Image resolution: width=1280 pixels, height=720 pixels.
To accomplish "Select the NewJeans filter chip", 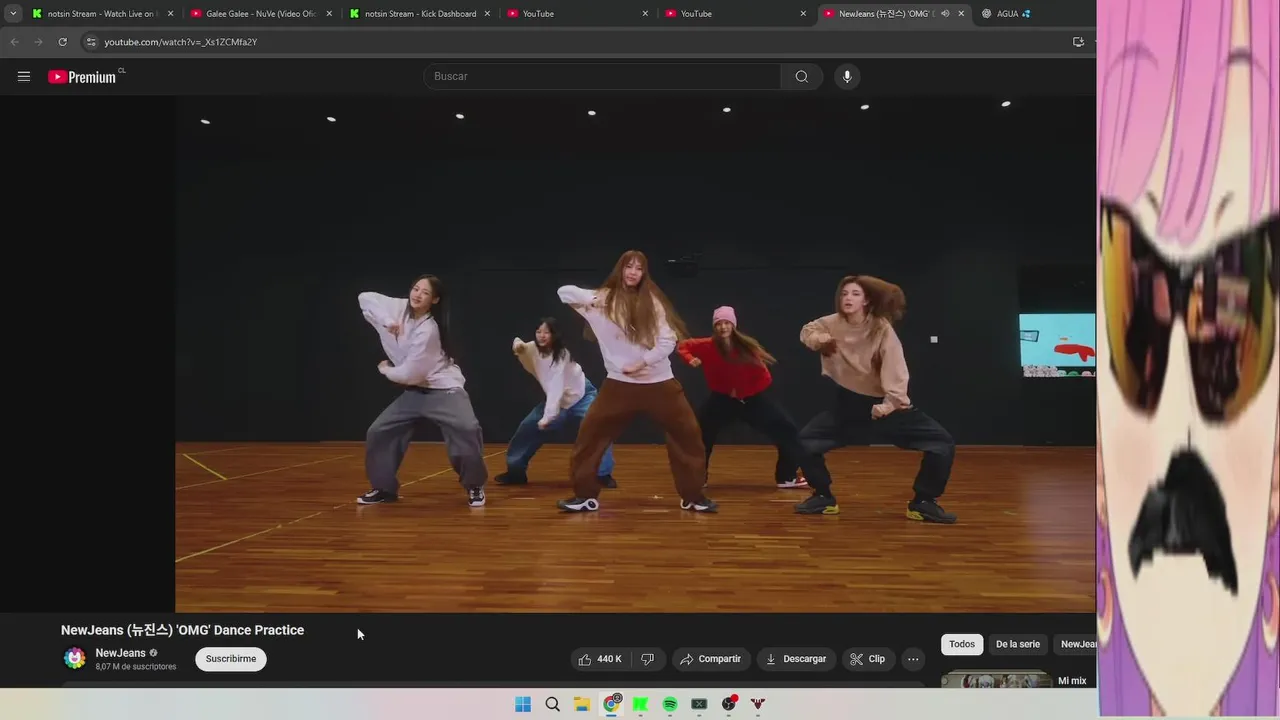I will click(1077, 644).
